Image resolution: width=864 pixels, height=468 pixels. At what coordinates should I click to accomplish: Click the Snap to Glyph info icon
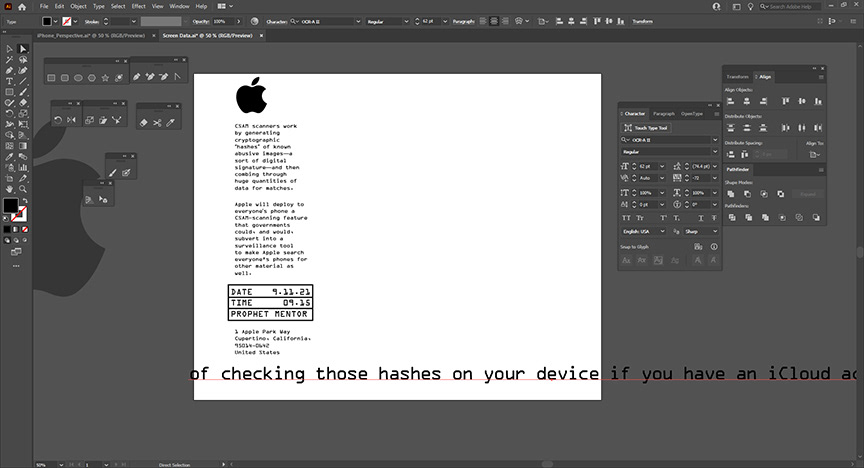714,246
